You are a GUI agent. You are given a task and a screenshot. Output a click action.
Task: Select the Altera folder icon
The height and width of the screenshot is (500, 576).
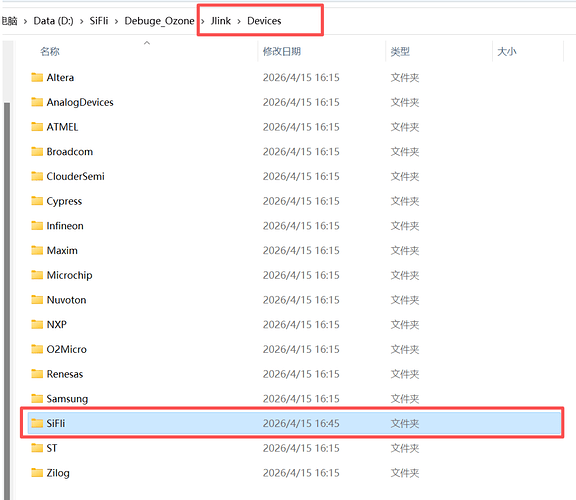click(37, 77)
